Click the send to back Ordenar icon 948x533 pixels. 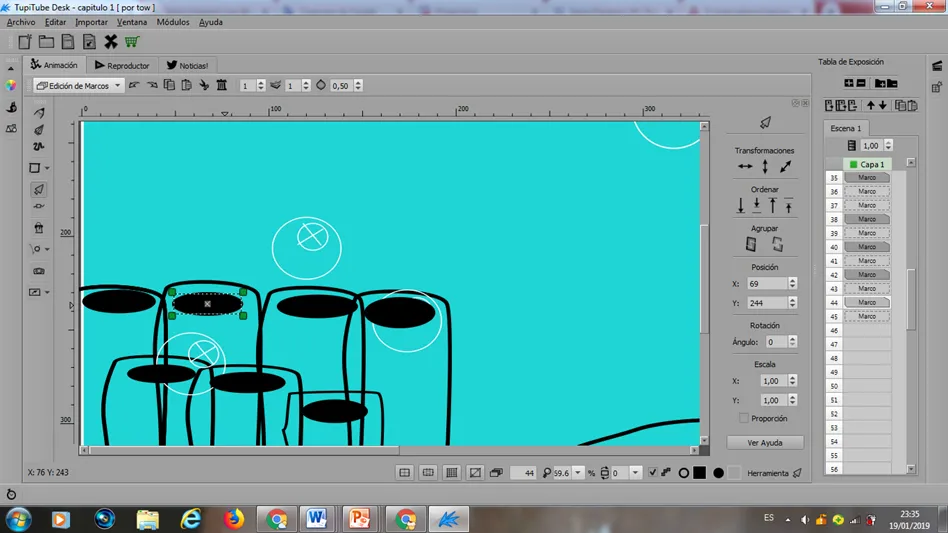740,205
